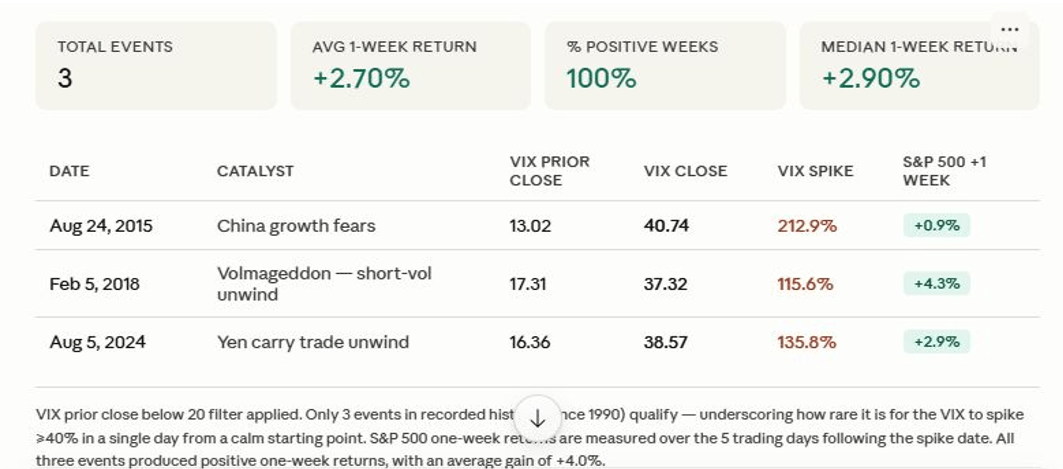Open the three-dot more options menu

point(1009,30)
